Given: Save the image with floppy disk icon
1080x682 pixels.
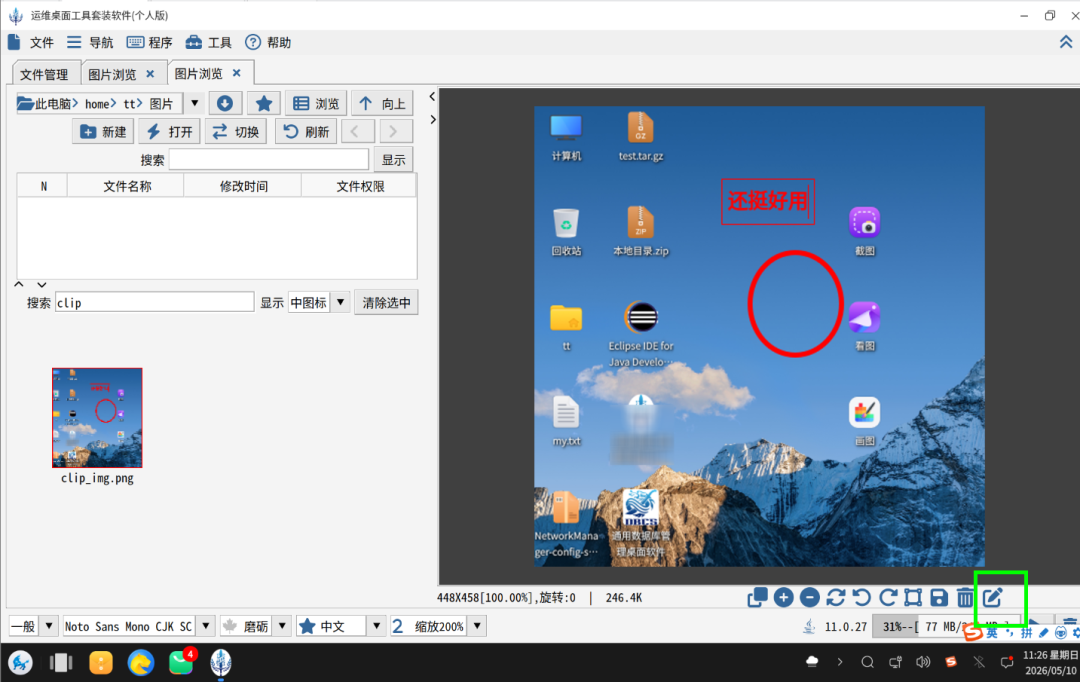Looking at the screenshot, I should 939,597.
